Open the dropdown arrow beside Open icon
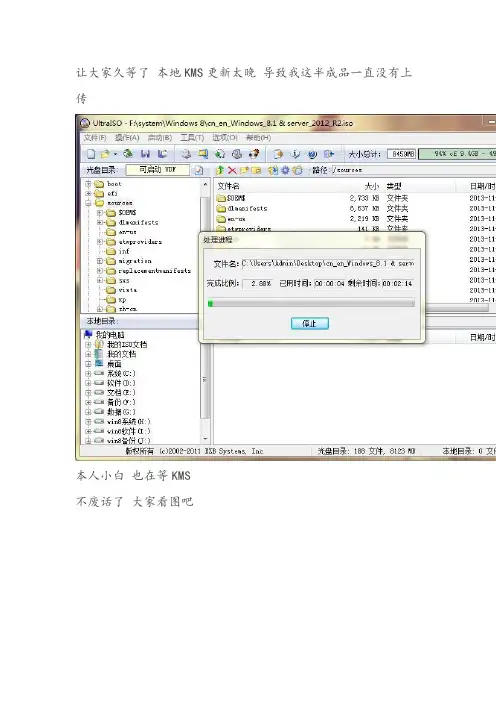The width and height of the screenshot is (496, 702). coord(115,154)
